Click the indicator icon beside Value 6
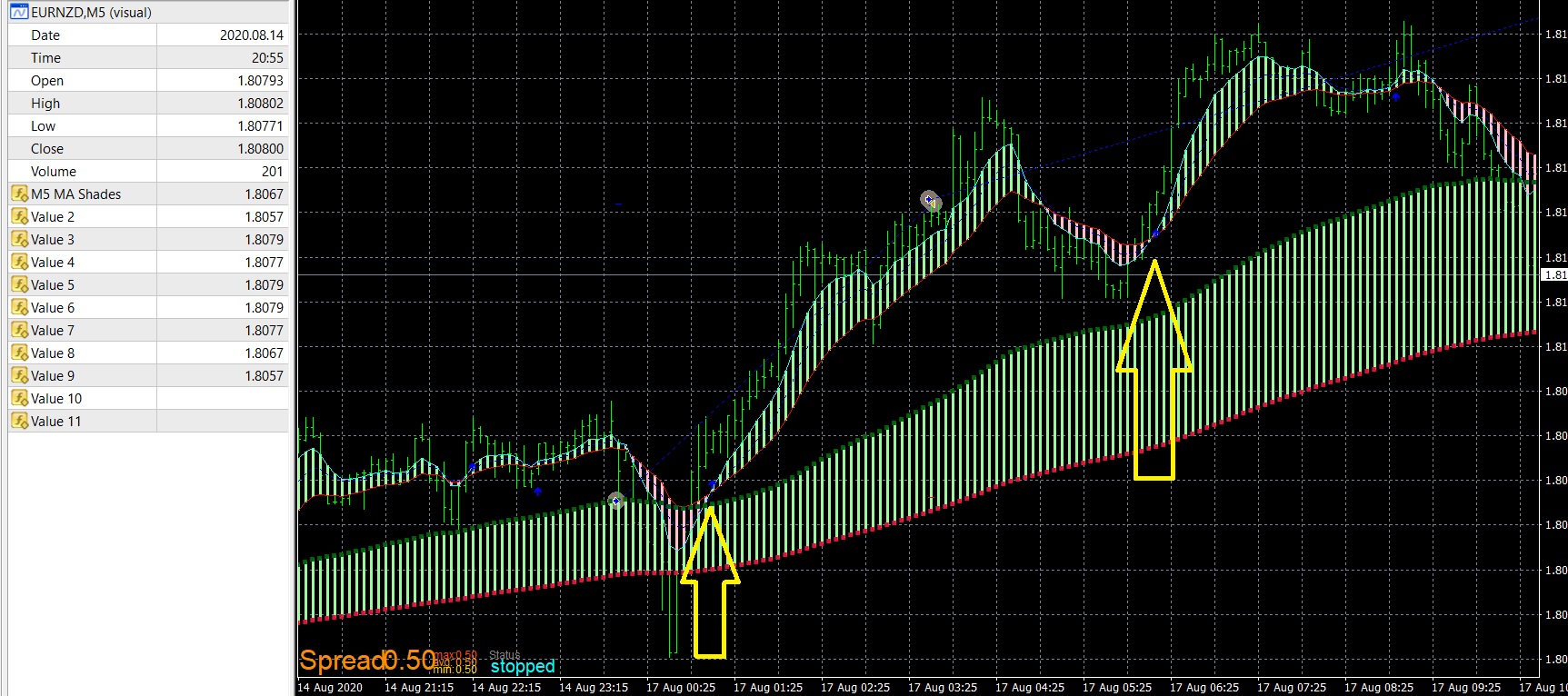 [x=19, y=307]
